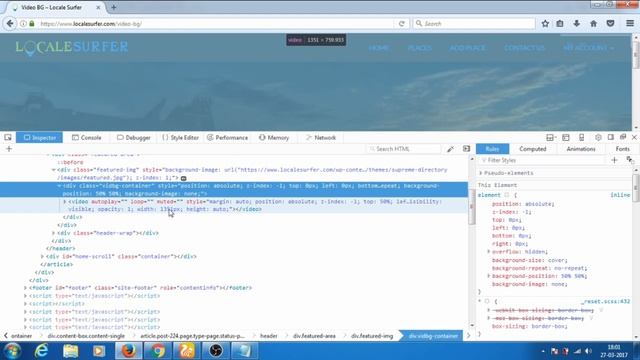Select the Animations sidebar tab
Image resolution: width=640 pixels, height=360 pixels.
click(581, 149)
